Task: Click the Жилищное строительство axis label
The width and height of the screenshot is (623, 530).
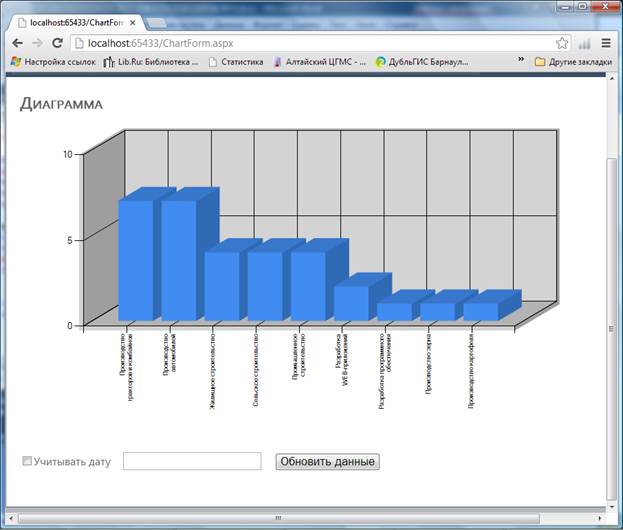Action: tap(212, 372)
